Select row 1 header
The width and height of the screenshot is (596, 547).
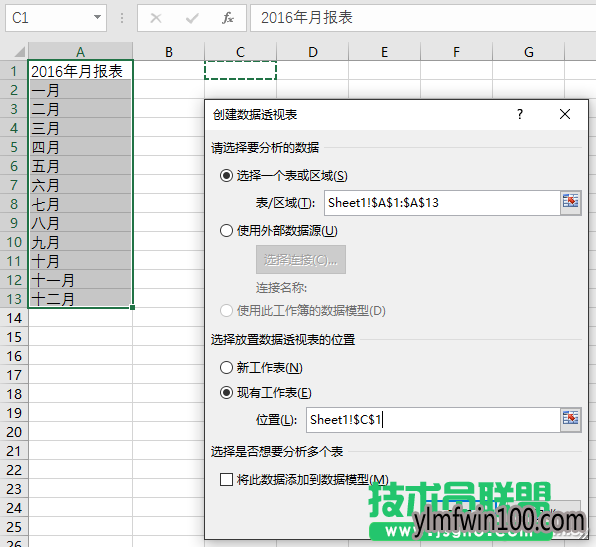[x=14, y=71]
